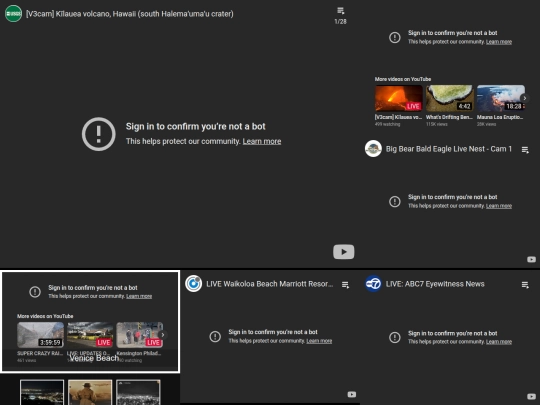The height and width of the screenshot is (405, 540).
Task: Show next suggested videos after Mauna Loa thumbnail
Action: [x=525, y=98]
